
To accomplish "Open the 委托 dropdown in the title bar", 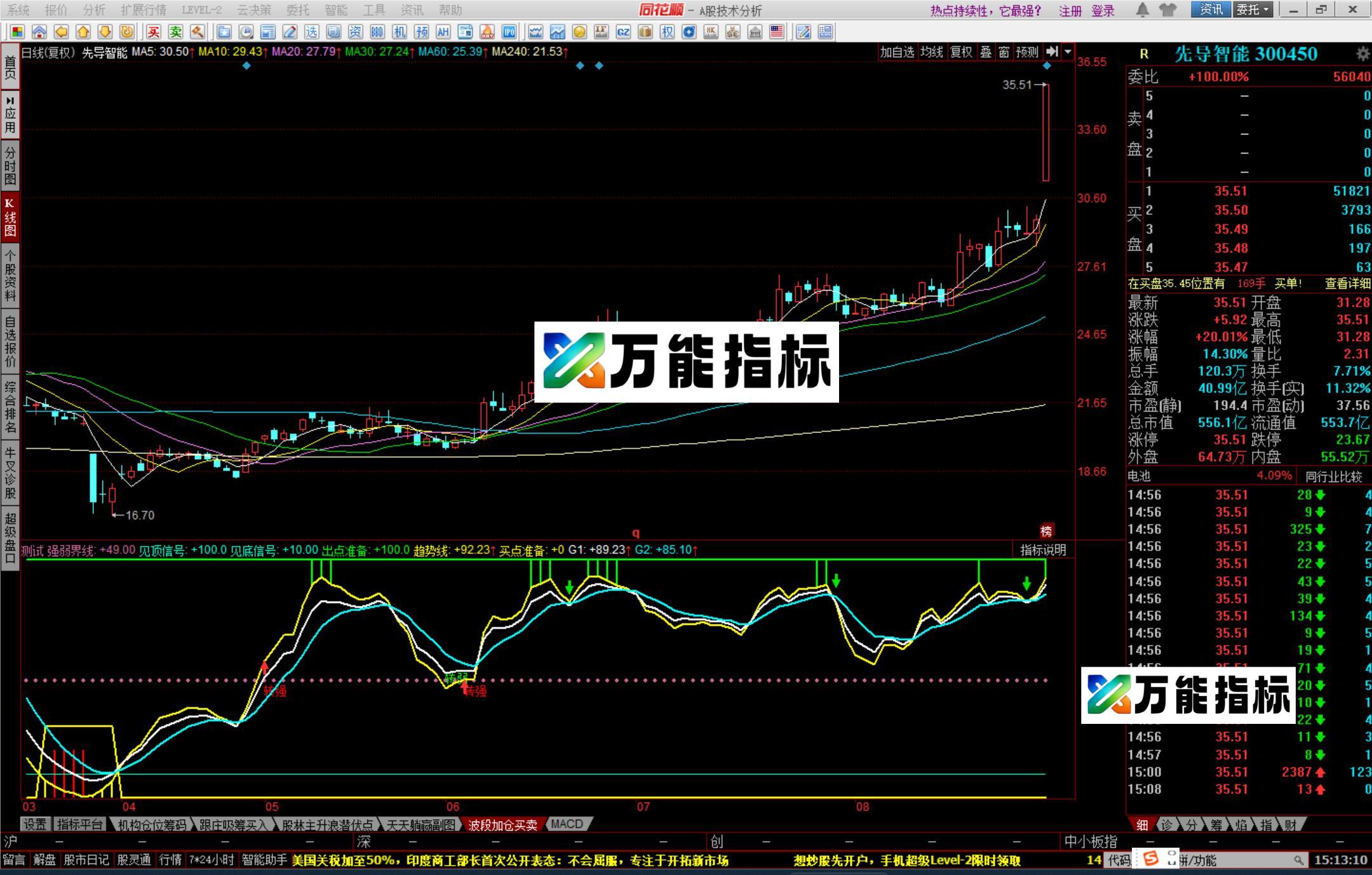I will click(x=1252, y=10).
